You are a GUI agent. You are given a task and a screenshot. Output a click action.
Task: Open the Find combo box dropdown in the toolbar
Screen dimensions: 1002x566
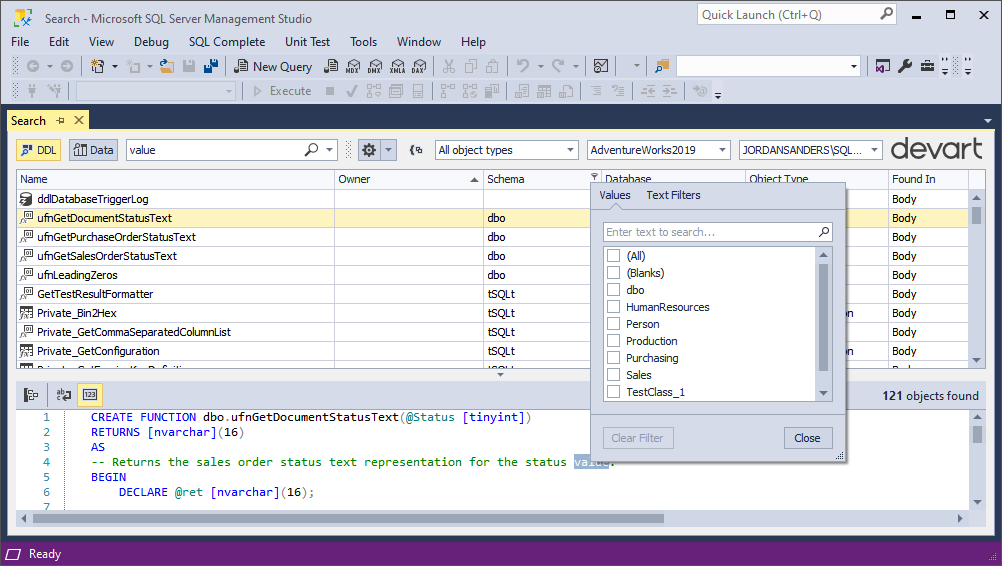pyautogui.click(x=854, y=66)
